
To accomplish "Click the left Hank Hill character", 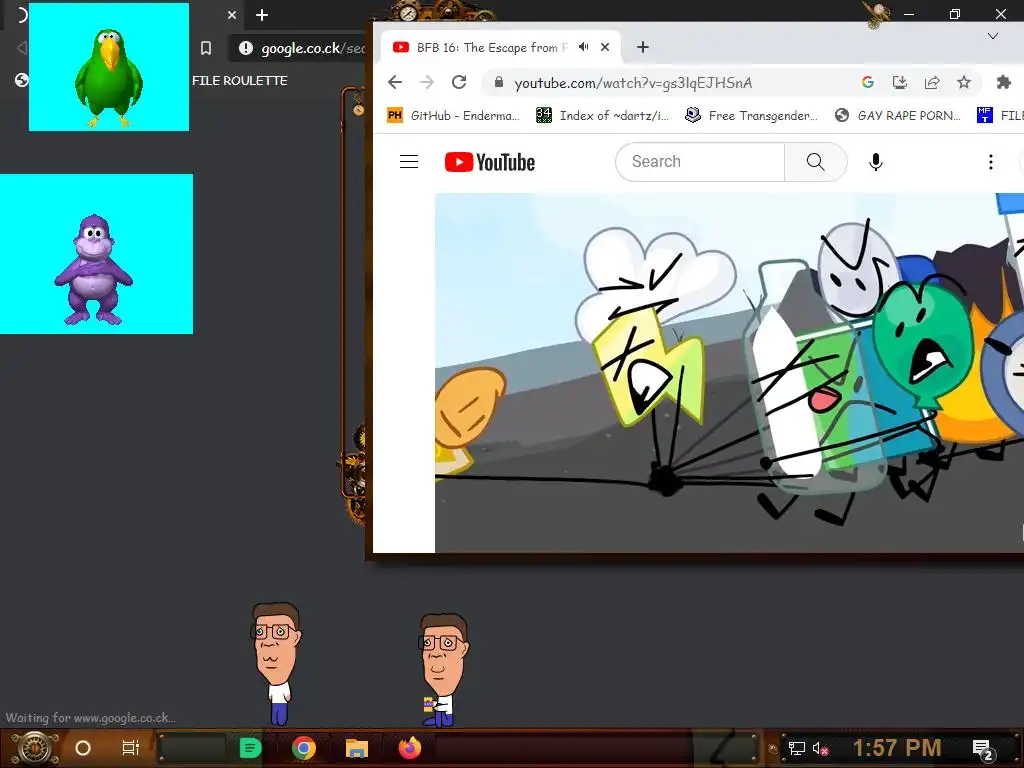I will point(276,664).
